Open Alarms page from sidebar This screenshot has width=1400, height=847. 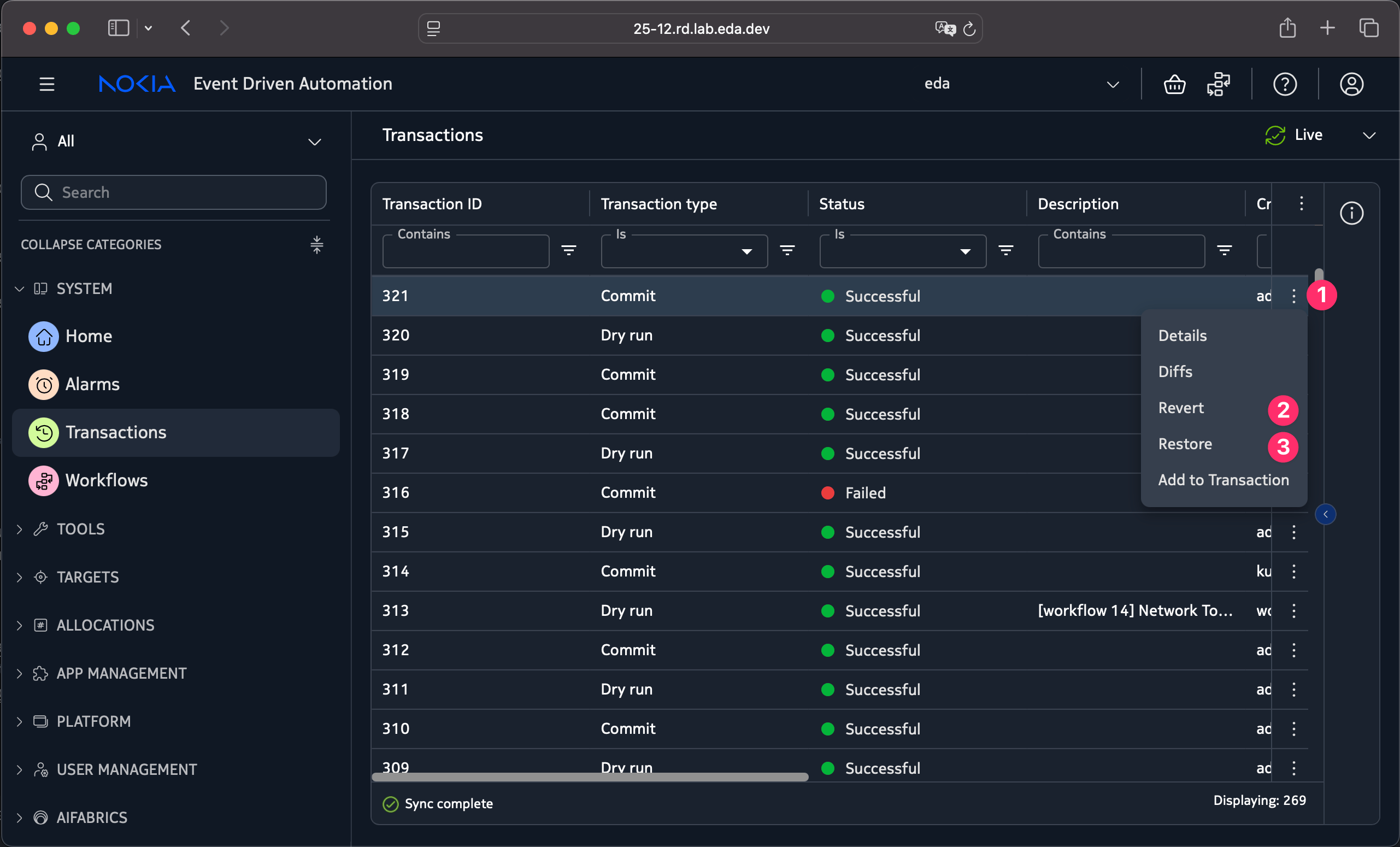pyautogui.click(x=92, y=385)
